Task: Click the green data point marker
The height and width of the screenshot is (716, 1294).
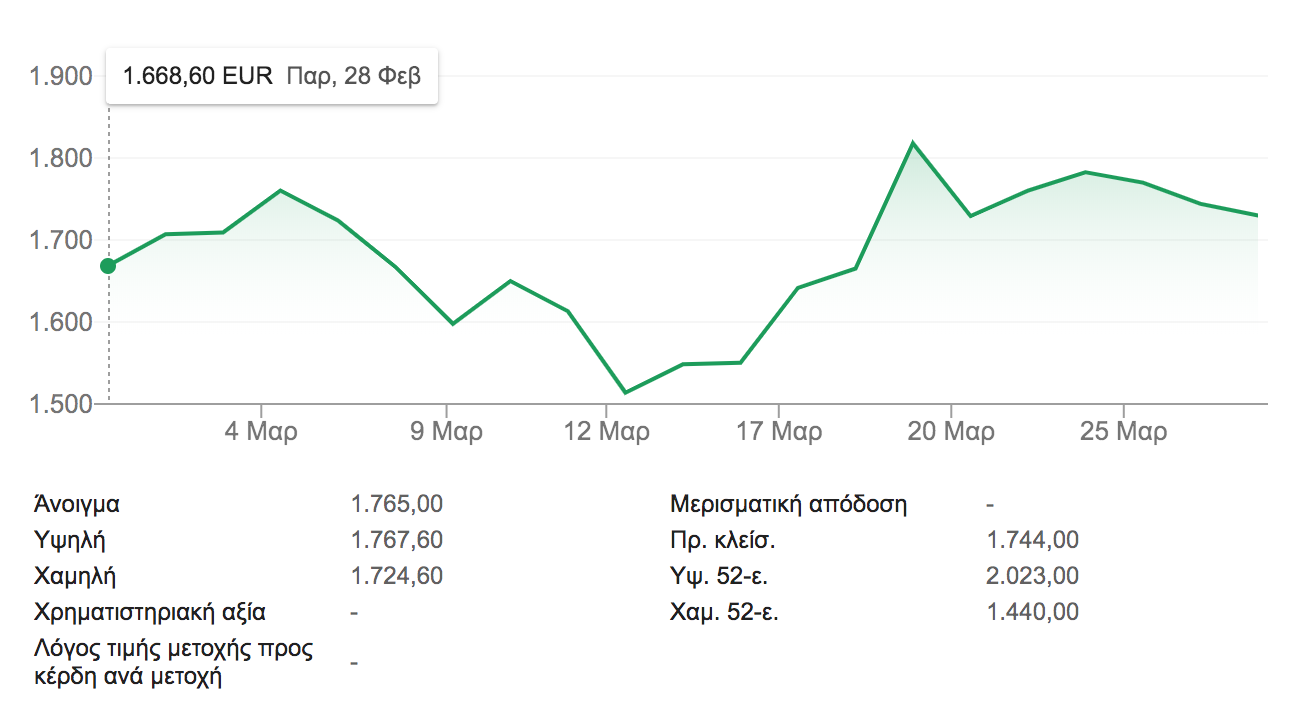Action: coord(108,266)
